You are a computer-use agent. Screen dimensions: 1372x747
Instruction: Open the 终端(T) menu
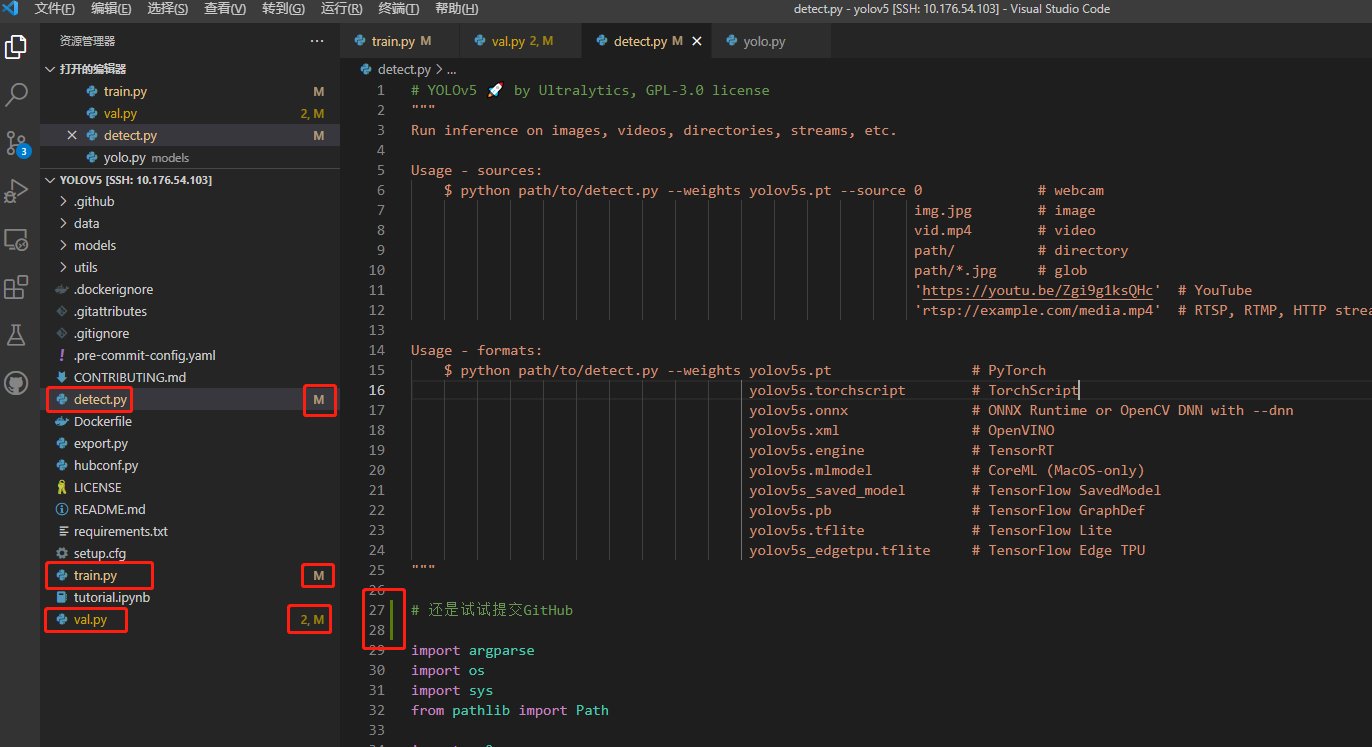399,9
